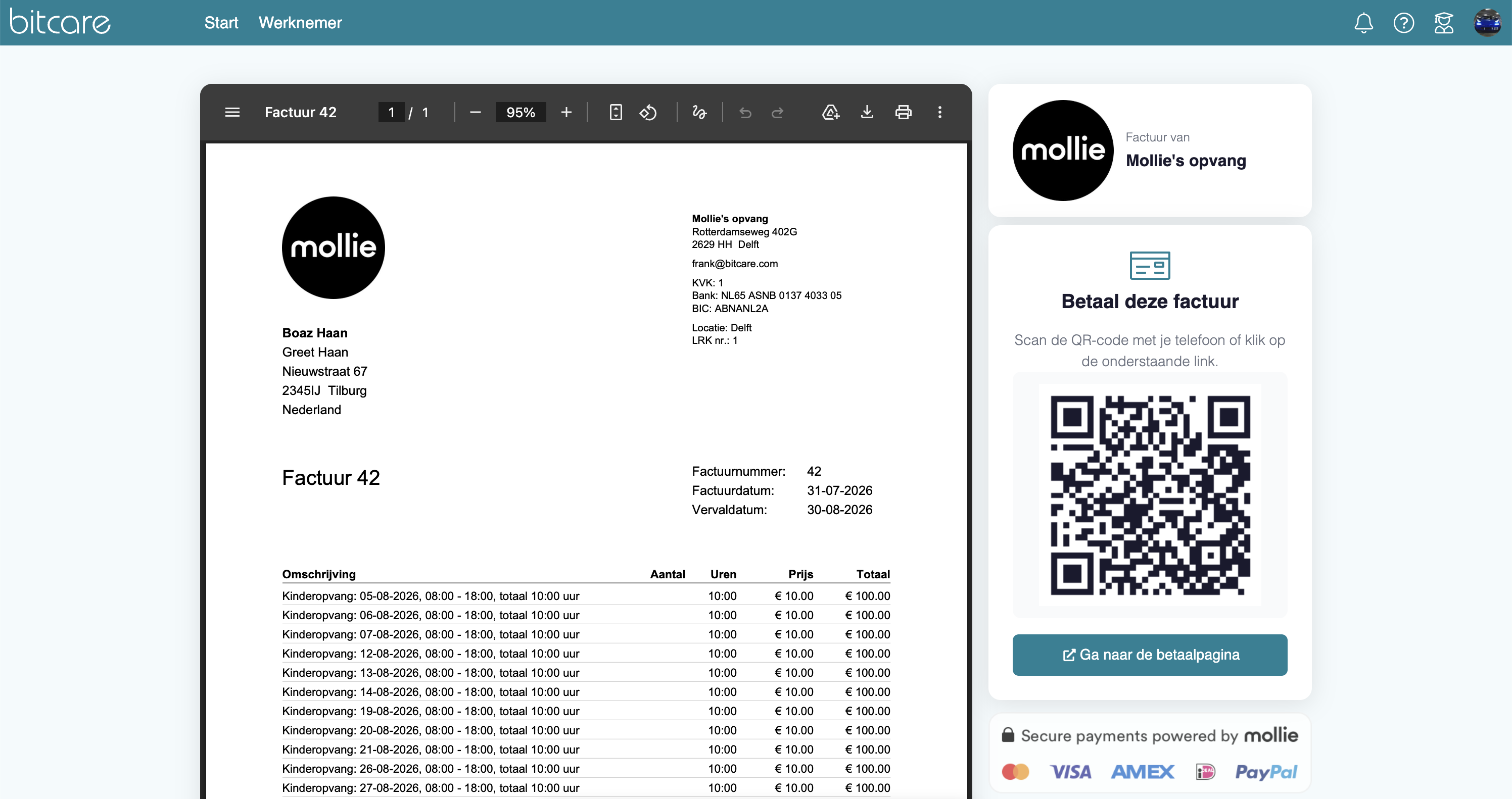Click the 'Locatie: Delft' line
The height and width of the screenshot is (799, 1512).
click(721, 327)
